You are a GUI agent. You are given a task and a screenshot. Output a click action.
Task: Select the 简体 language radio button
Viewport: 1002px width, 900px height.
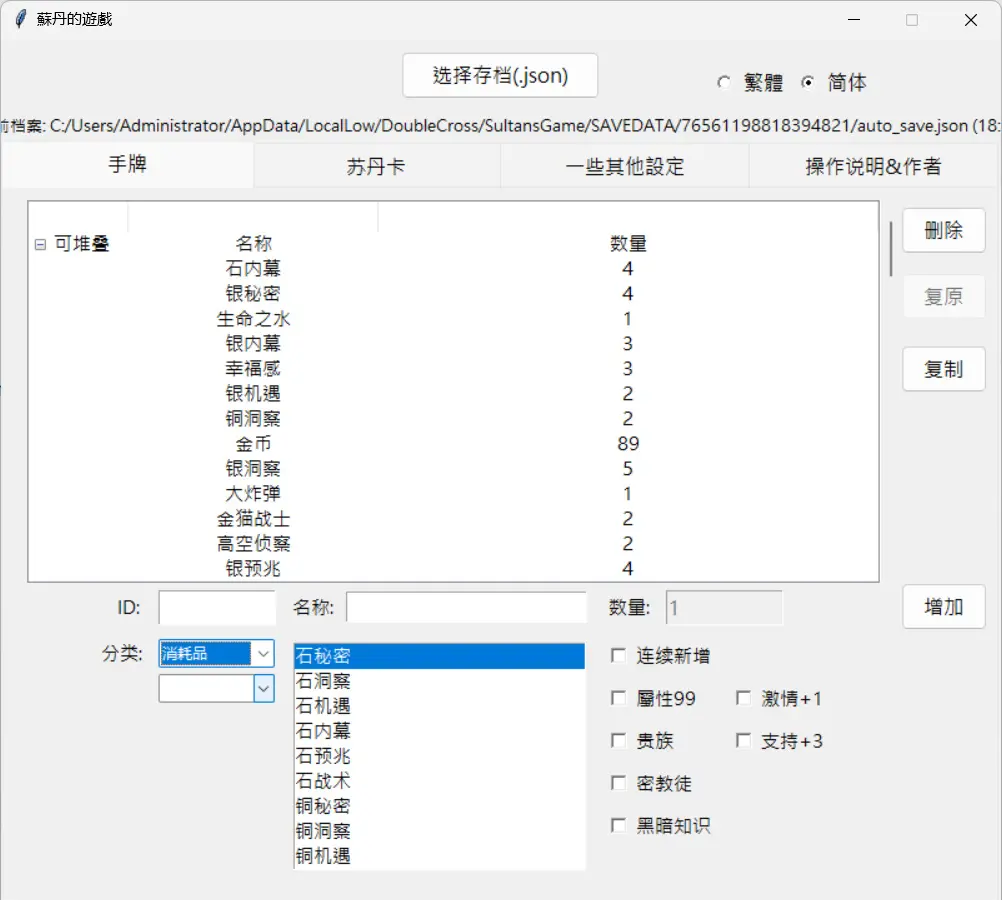(x=808, y=83)
